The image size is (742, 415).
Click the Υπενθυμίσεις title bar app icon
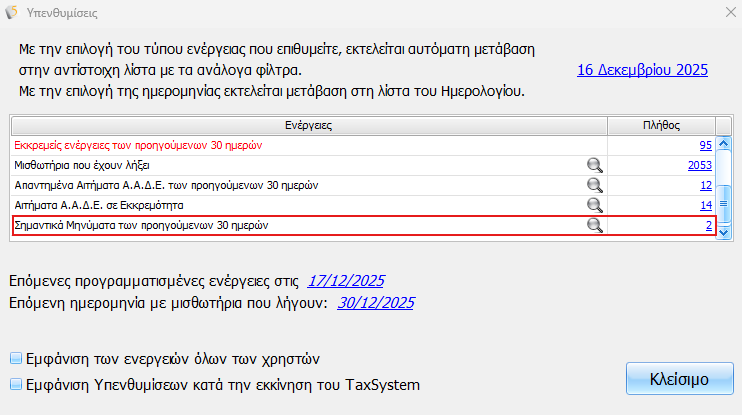click(x=13, y=13)
